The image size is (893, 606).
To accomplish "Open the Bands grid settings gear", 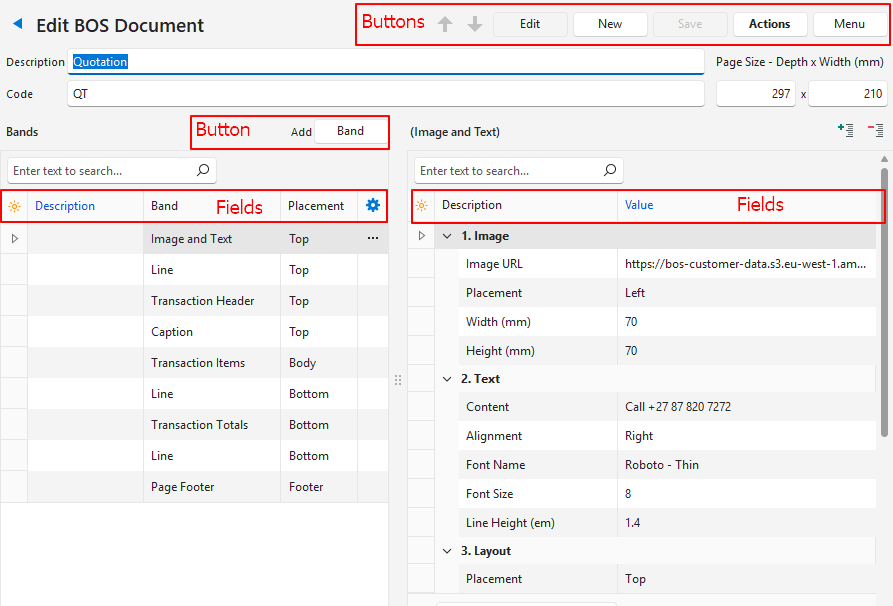I will [x=373, y=205].
